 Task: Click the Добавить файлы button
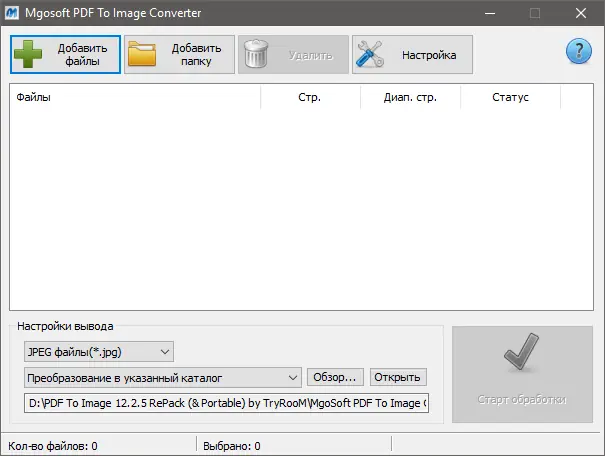coord(65,54)
